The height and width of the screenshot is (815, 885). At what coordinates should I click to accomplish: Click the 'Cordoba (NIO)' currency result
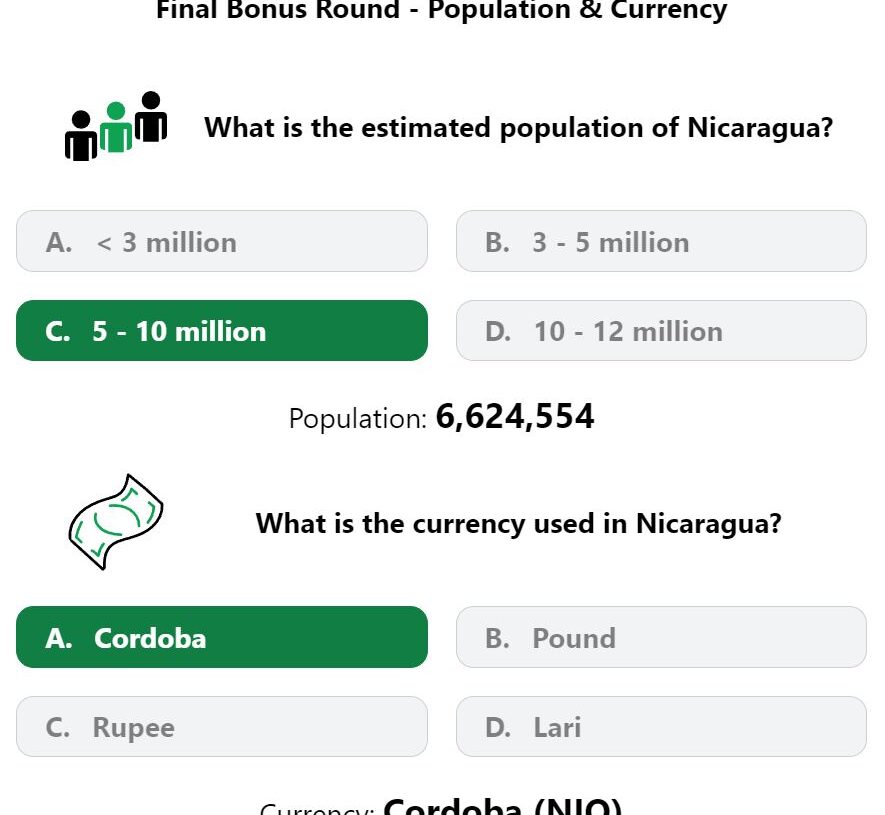coord(502,807)
